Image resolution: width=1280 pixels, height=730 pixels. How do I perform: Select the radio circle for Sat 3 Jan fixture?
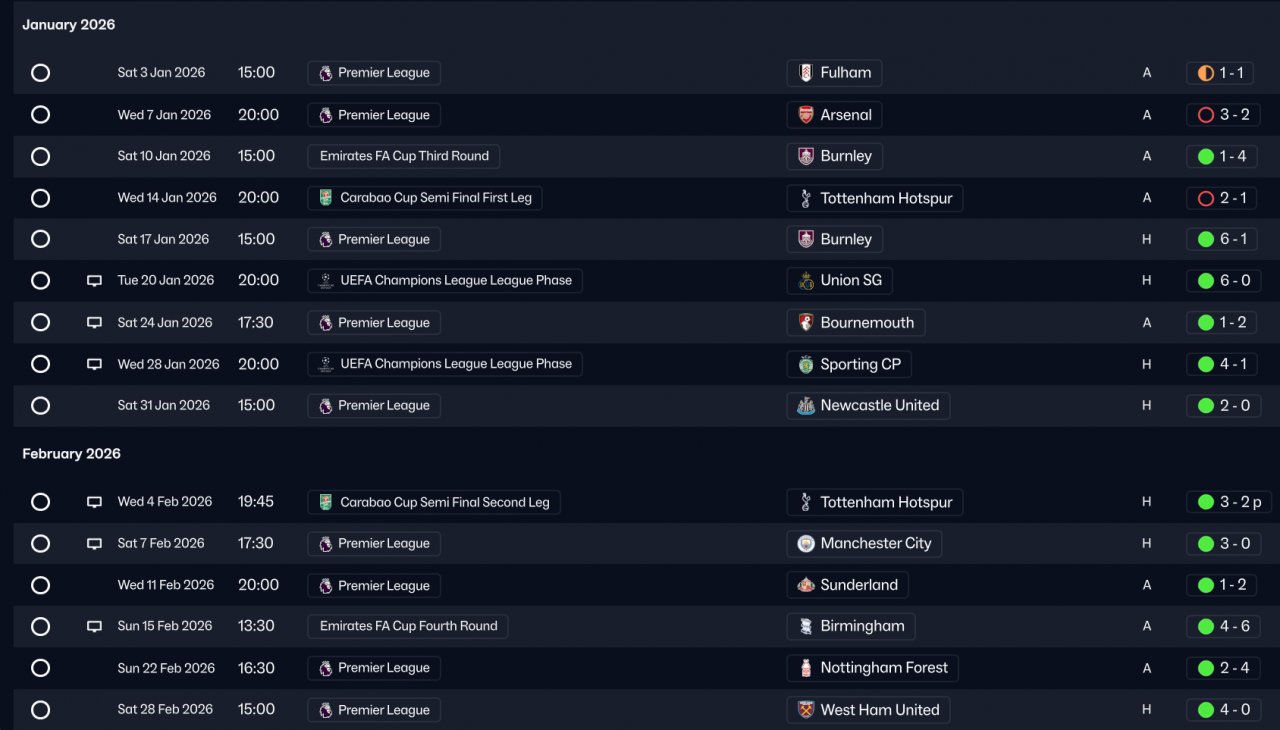(x=40, y=73)
